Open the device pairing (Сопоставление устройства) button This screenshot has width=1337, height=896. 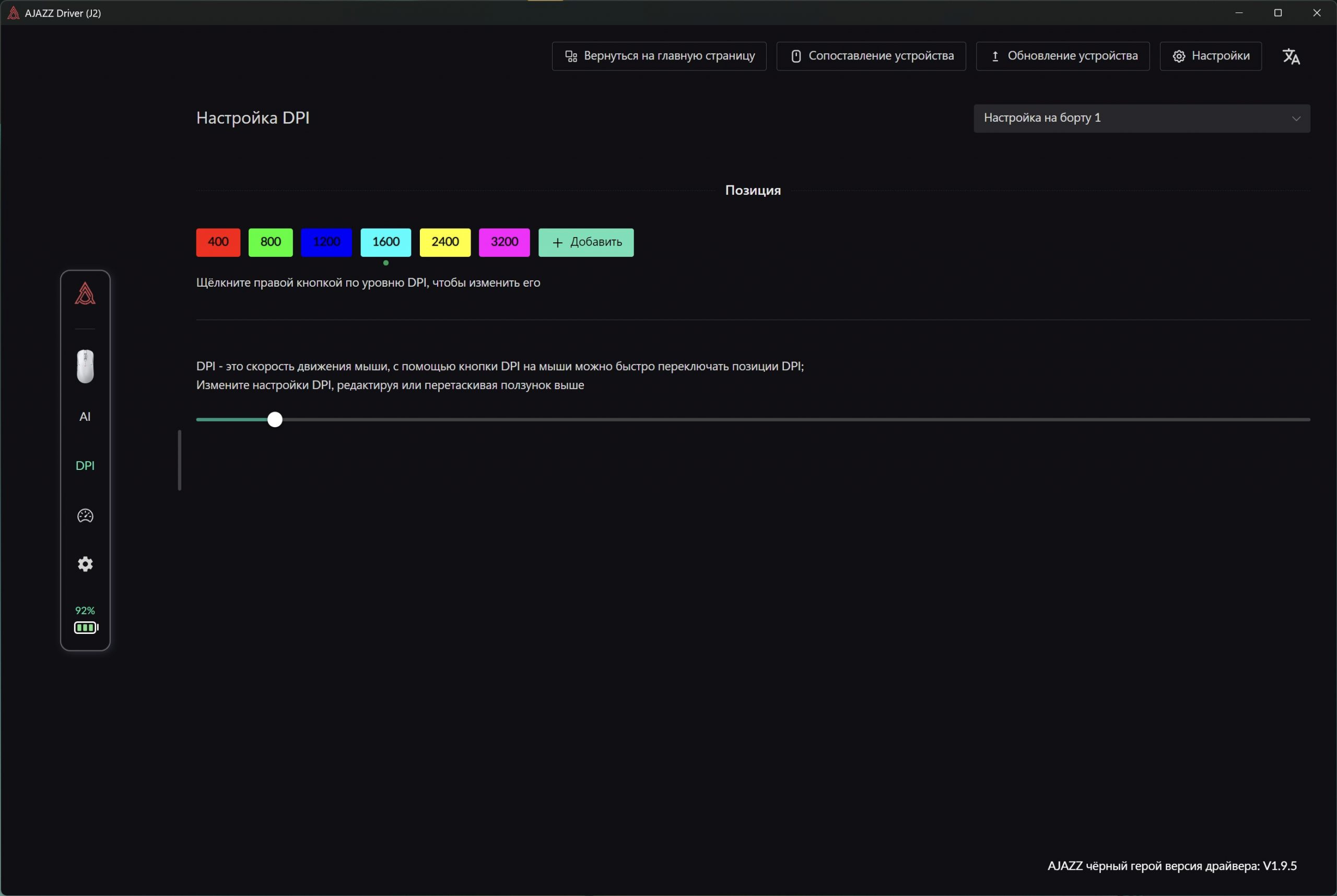coord(871,56)
